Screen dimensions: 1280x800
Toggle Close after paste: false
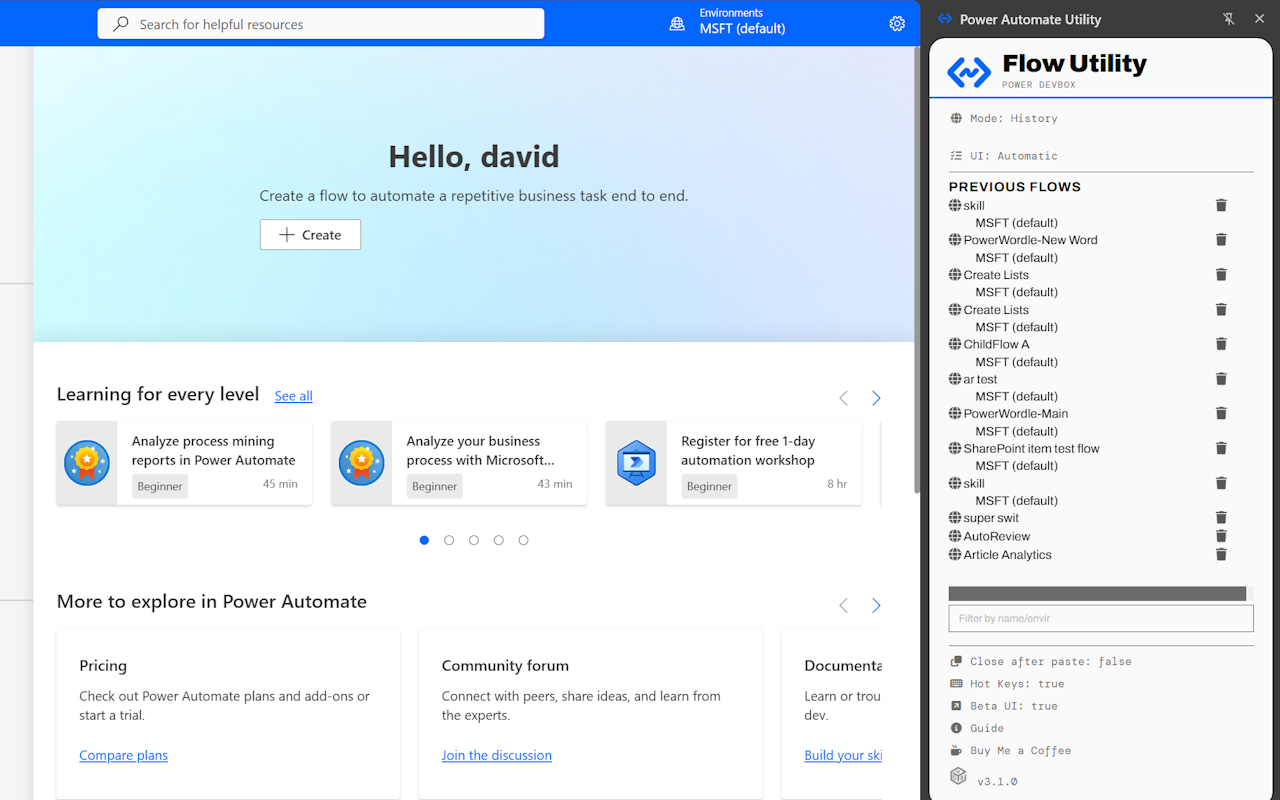point(1041,662)
